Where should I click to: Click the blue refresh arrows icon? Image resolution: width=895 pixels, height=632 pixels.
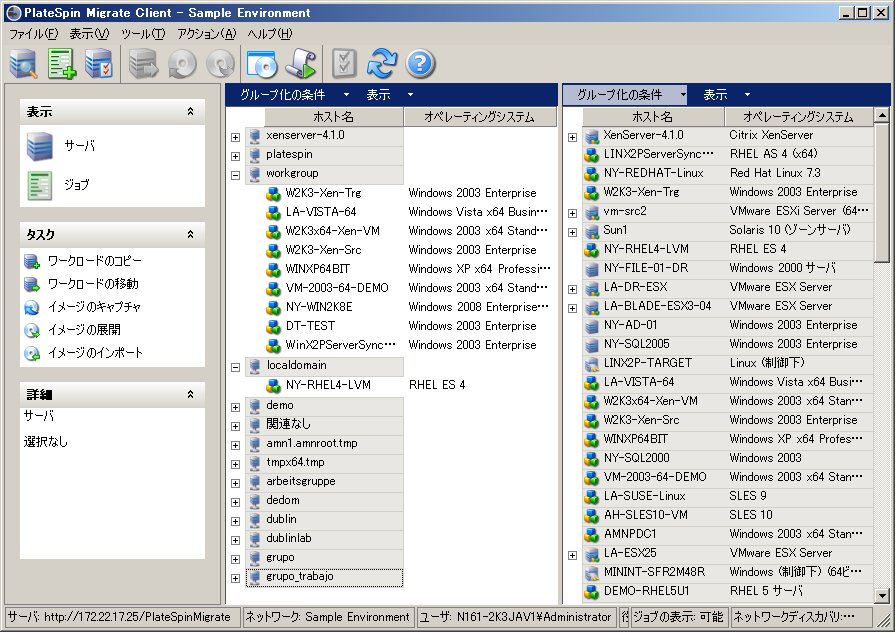point(382,64)
